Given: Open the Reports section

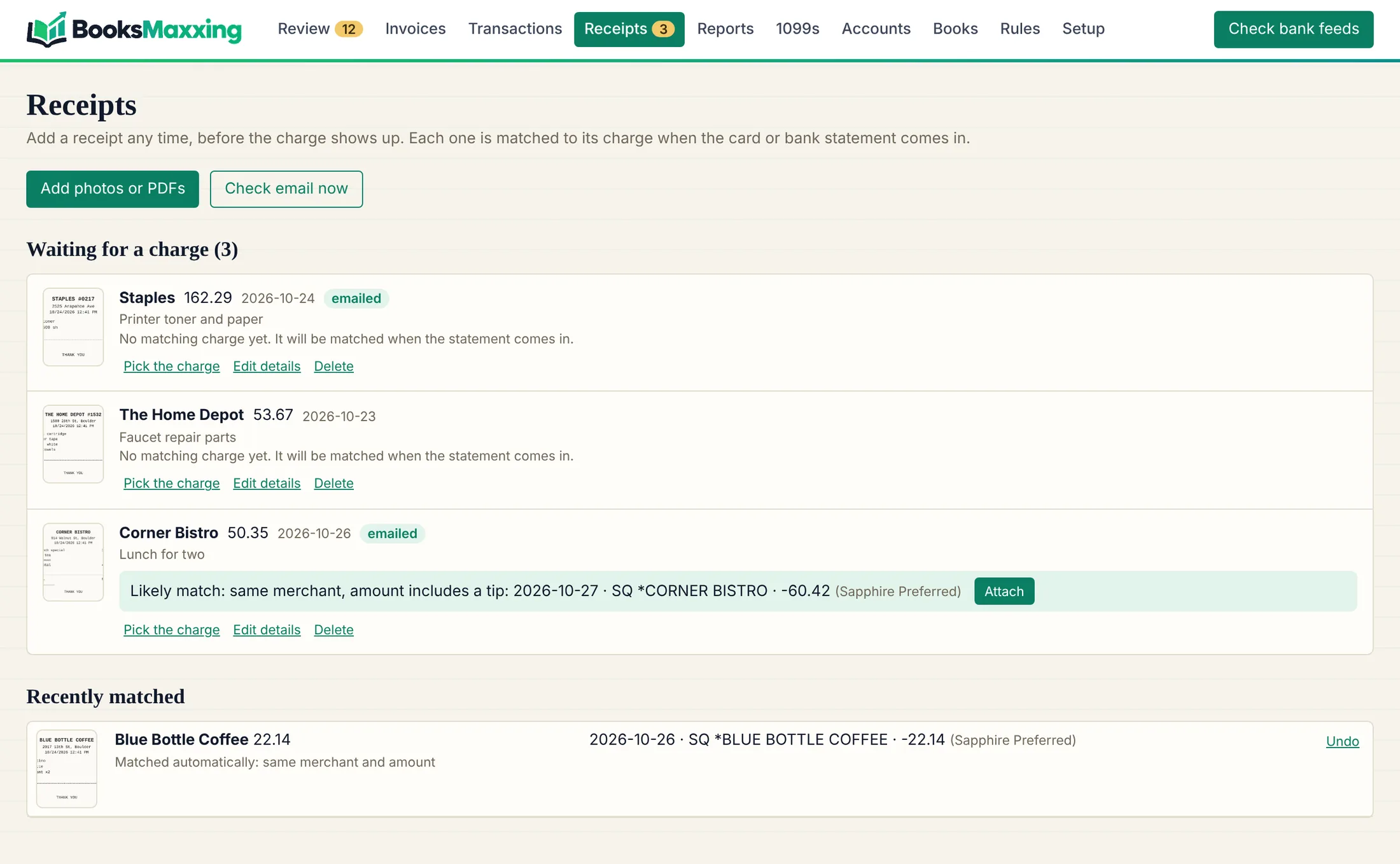Looking at the screenshot, I should coord(725,29).
